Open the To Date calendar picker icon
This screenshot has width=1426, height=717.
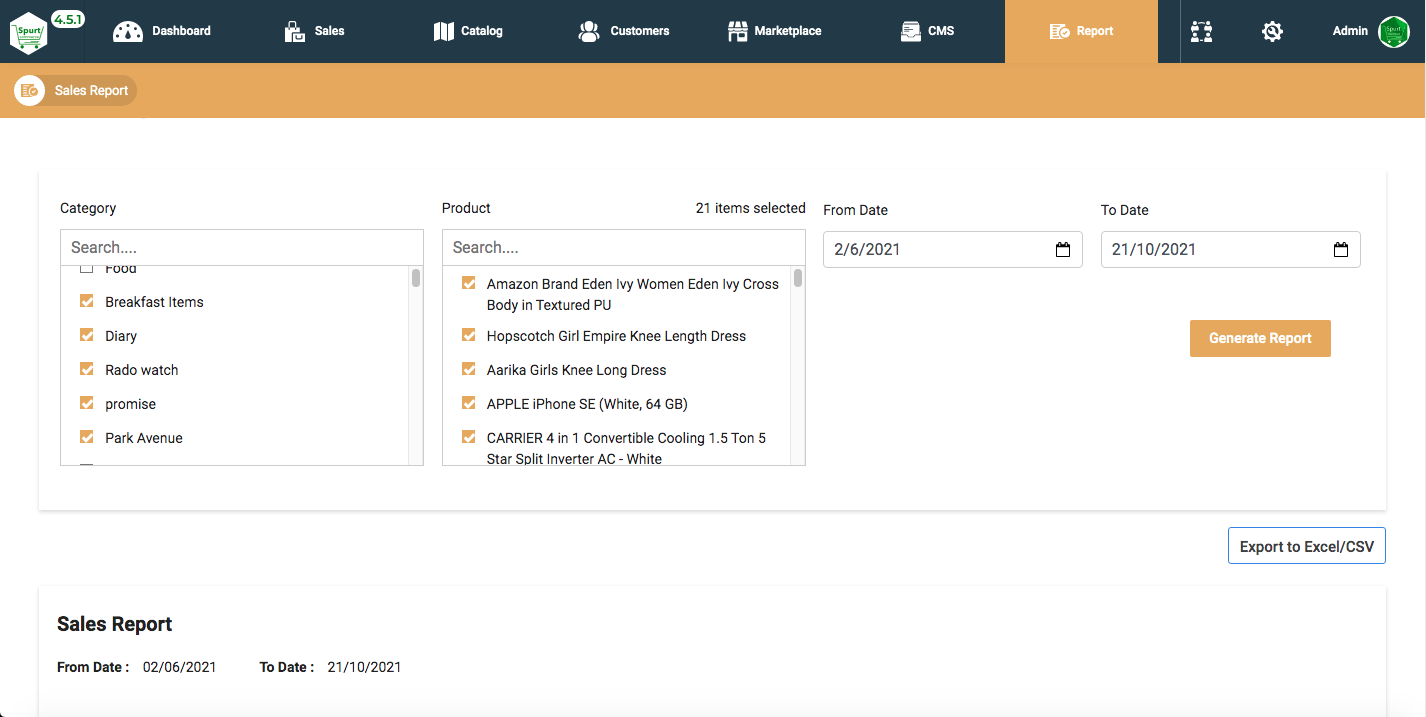1341,249
